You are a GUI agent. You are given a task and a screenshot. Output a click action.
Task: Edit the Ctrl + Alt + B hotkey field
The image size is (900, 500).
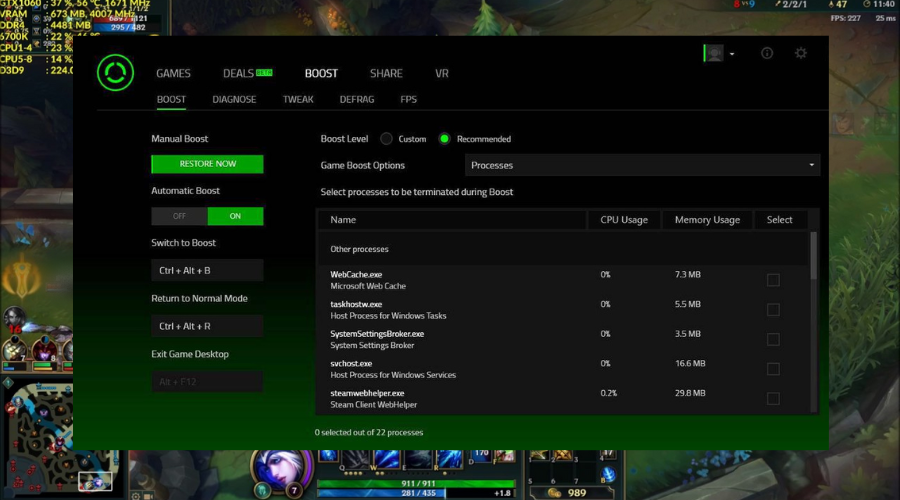pos(207,270)
